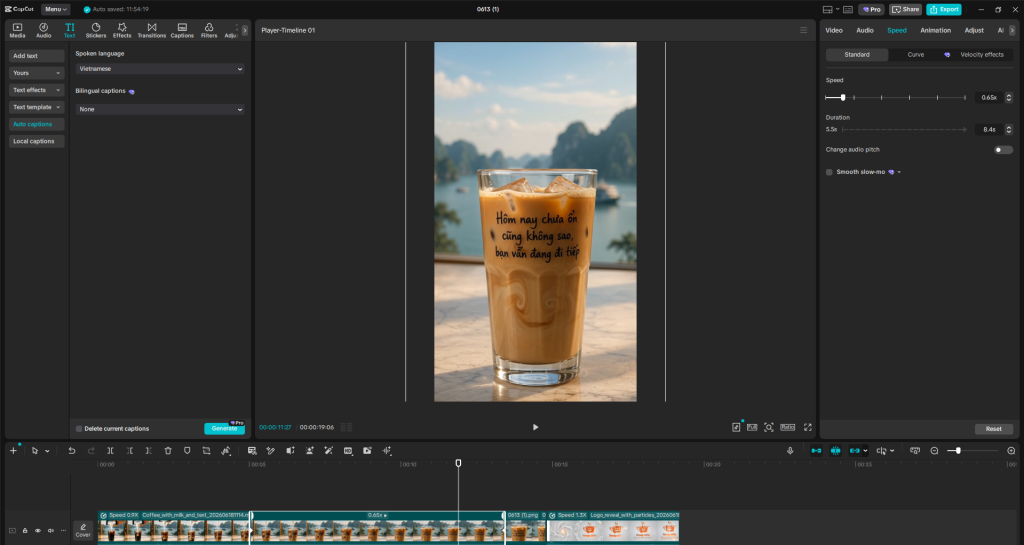Check Delete current captions

click(79, 429)
